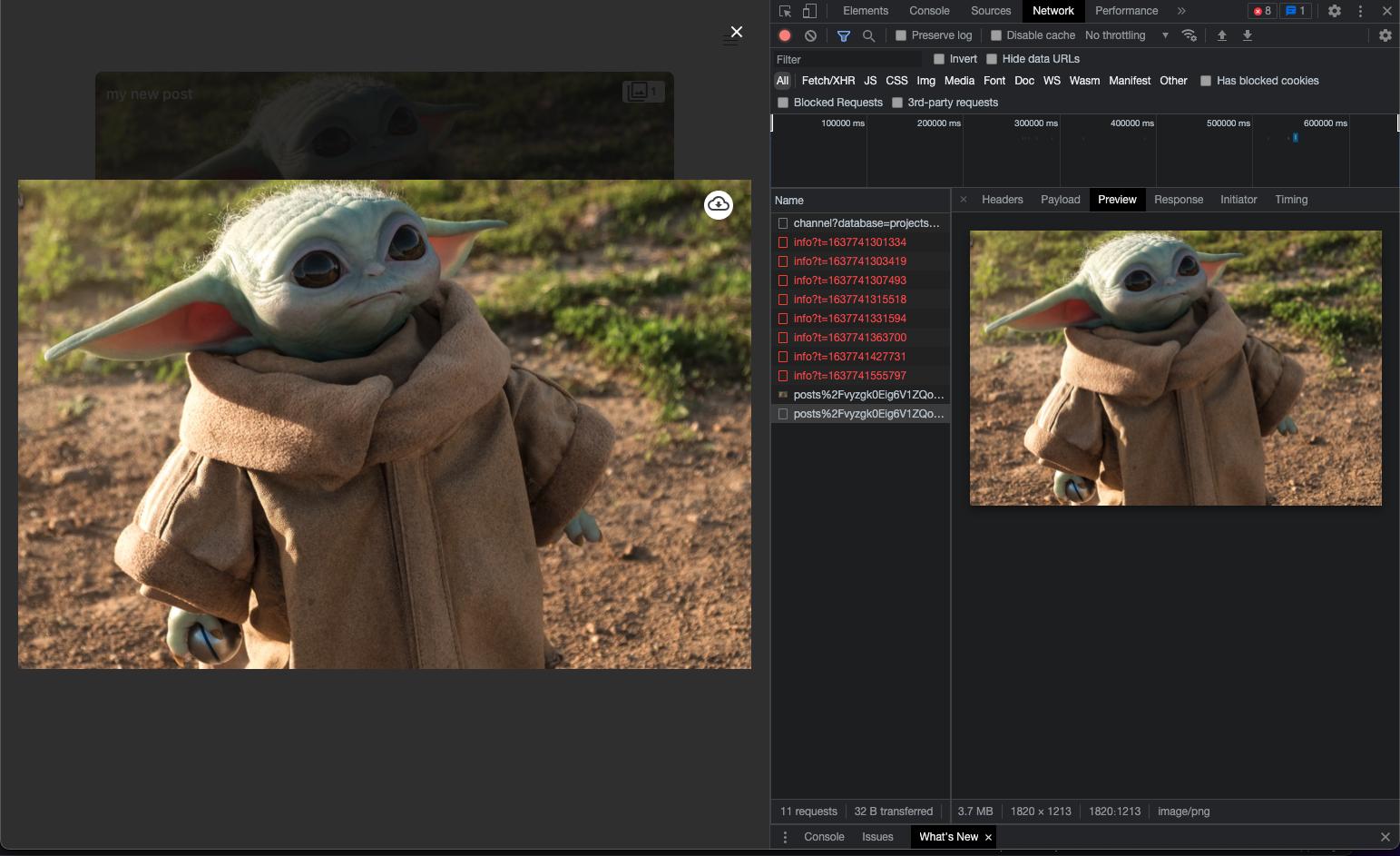Close the What's New tab
1400x856 pixels.
coord(988,837)
